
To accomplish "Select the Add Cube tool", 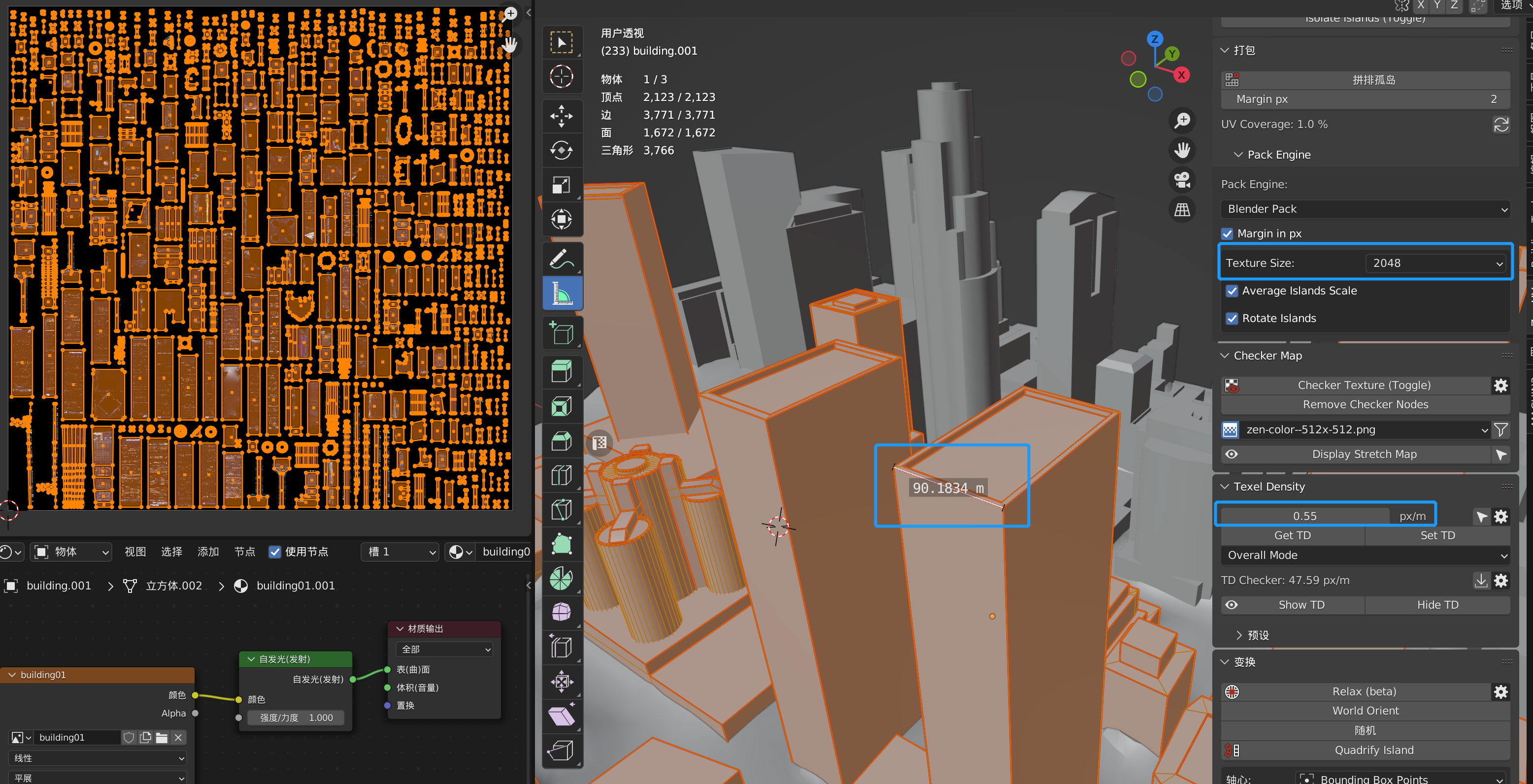I will (561, 332).
